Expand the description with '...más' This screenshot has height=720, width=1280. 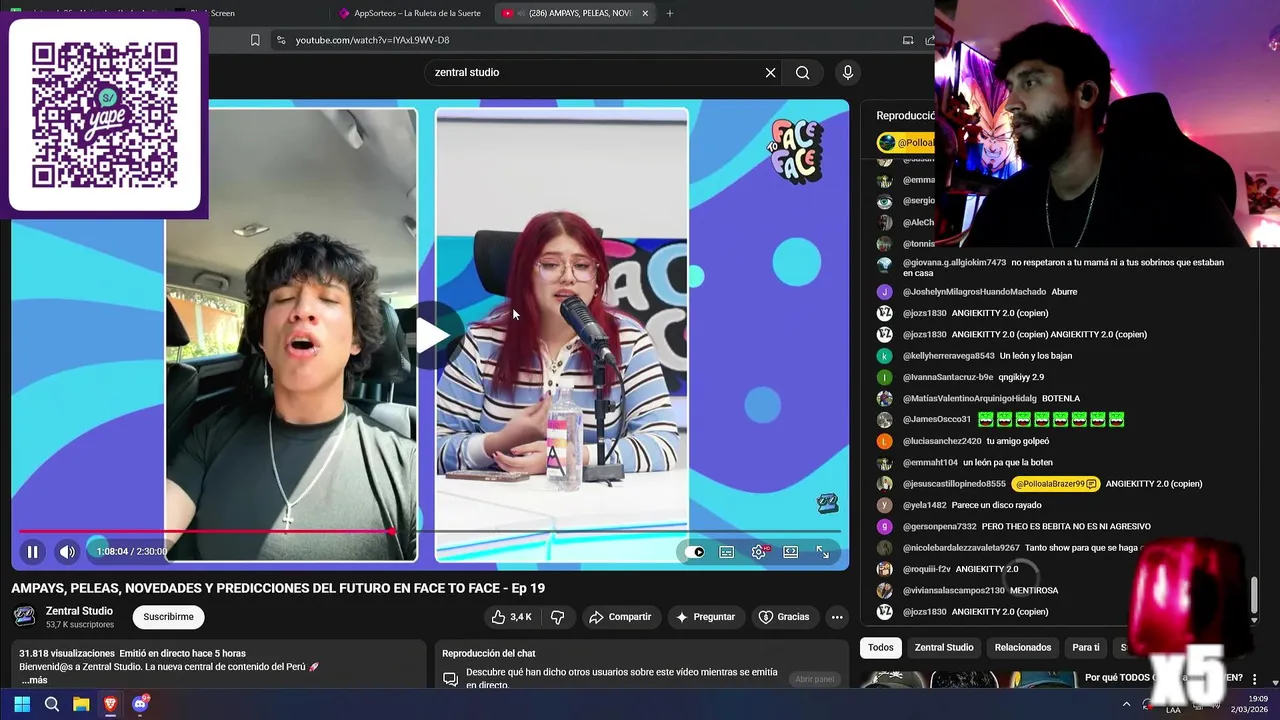35,680
